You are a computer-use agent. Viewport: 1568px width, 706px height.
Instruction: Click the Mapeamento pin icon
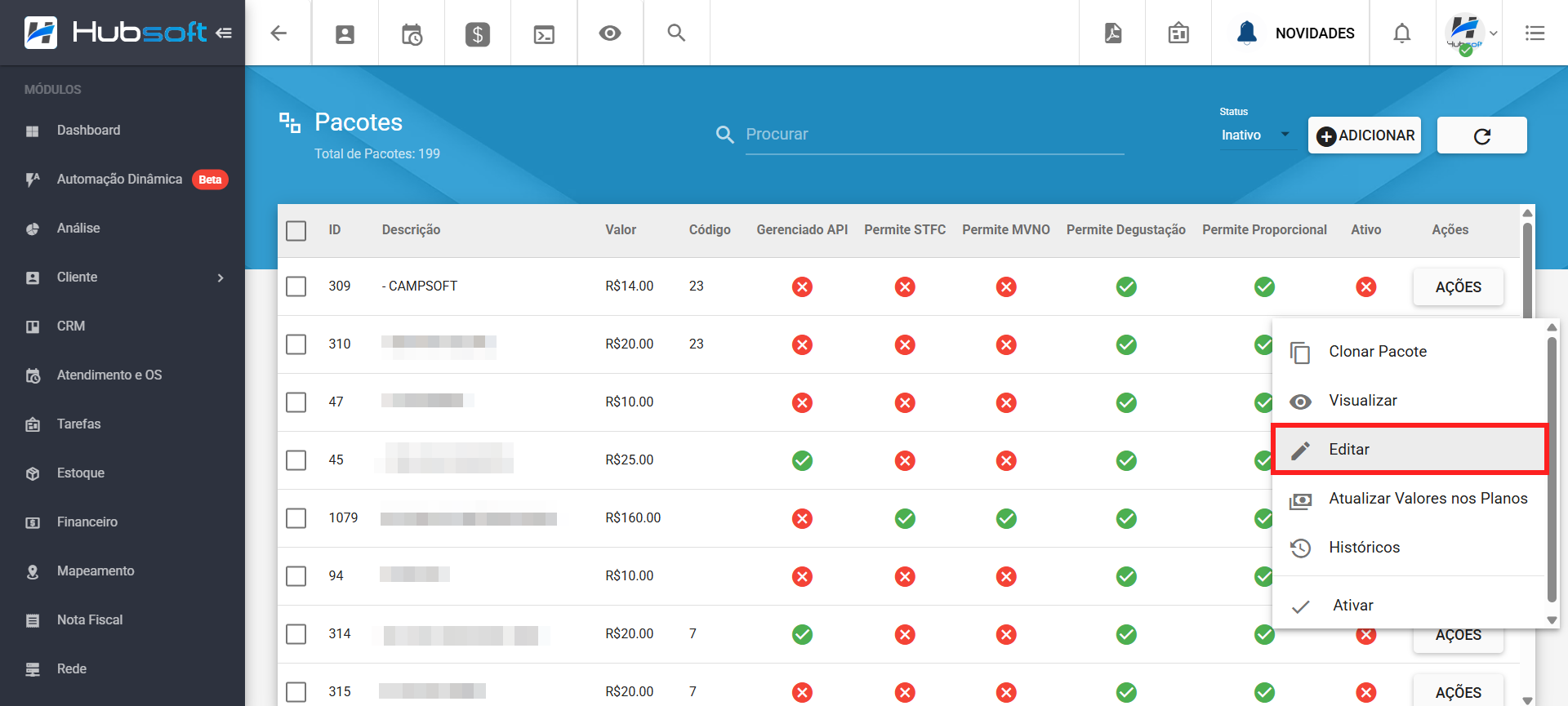pos(33,571)
